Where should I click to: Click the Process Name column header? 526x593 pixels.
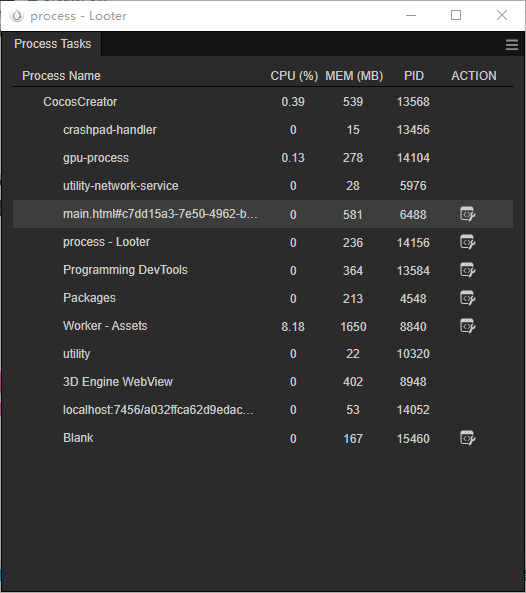point(61,76)
